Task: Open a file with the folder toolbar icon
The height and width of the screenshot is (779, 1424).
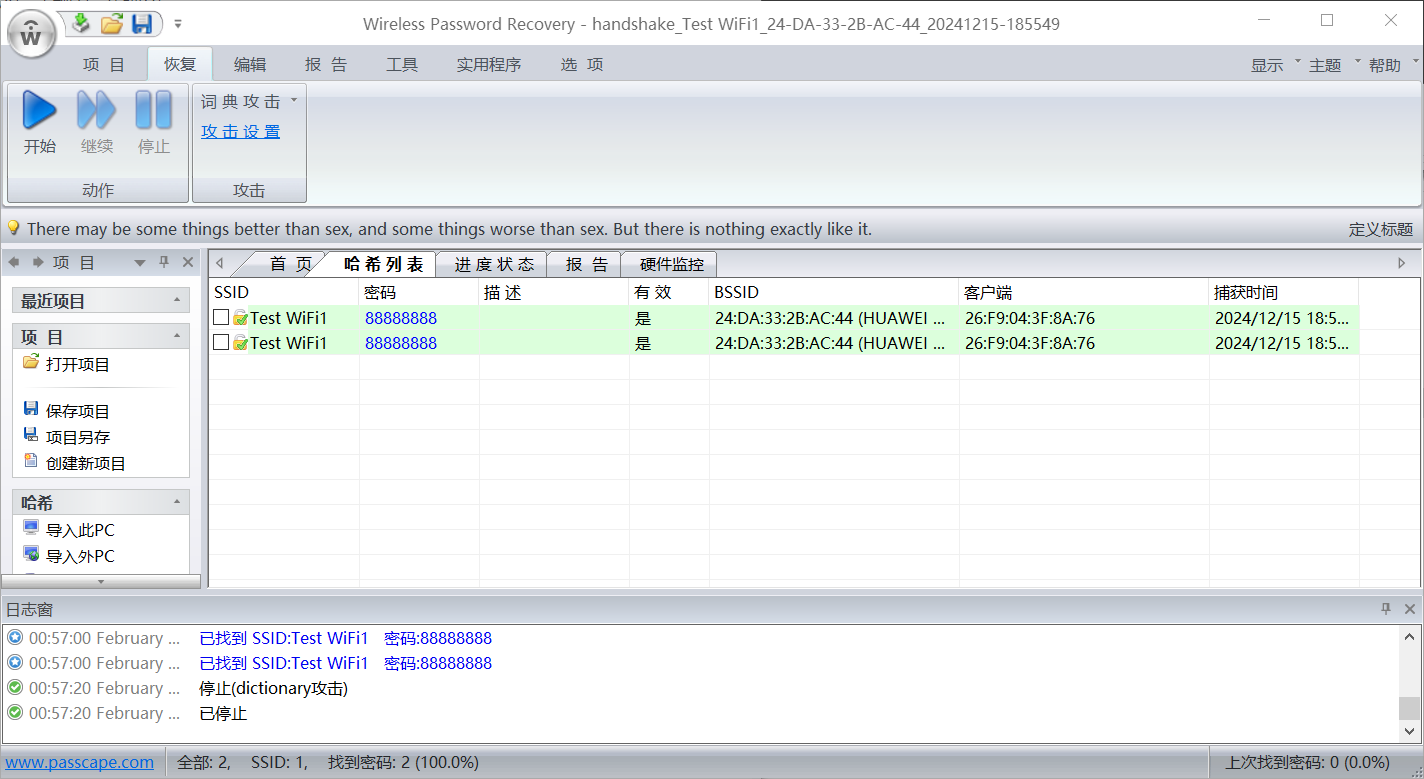Action: pyautogui.click(x=110, y=24)
